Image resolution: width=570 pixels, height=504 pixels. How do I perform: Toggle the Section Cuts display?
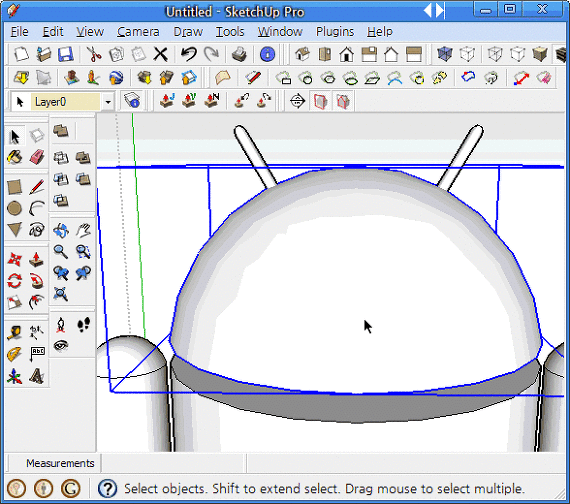coord(343,101)
